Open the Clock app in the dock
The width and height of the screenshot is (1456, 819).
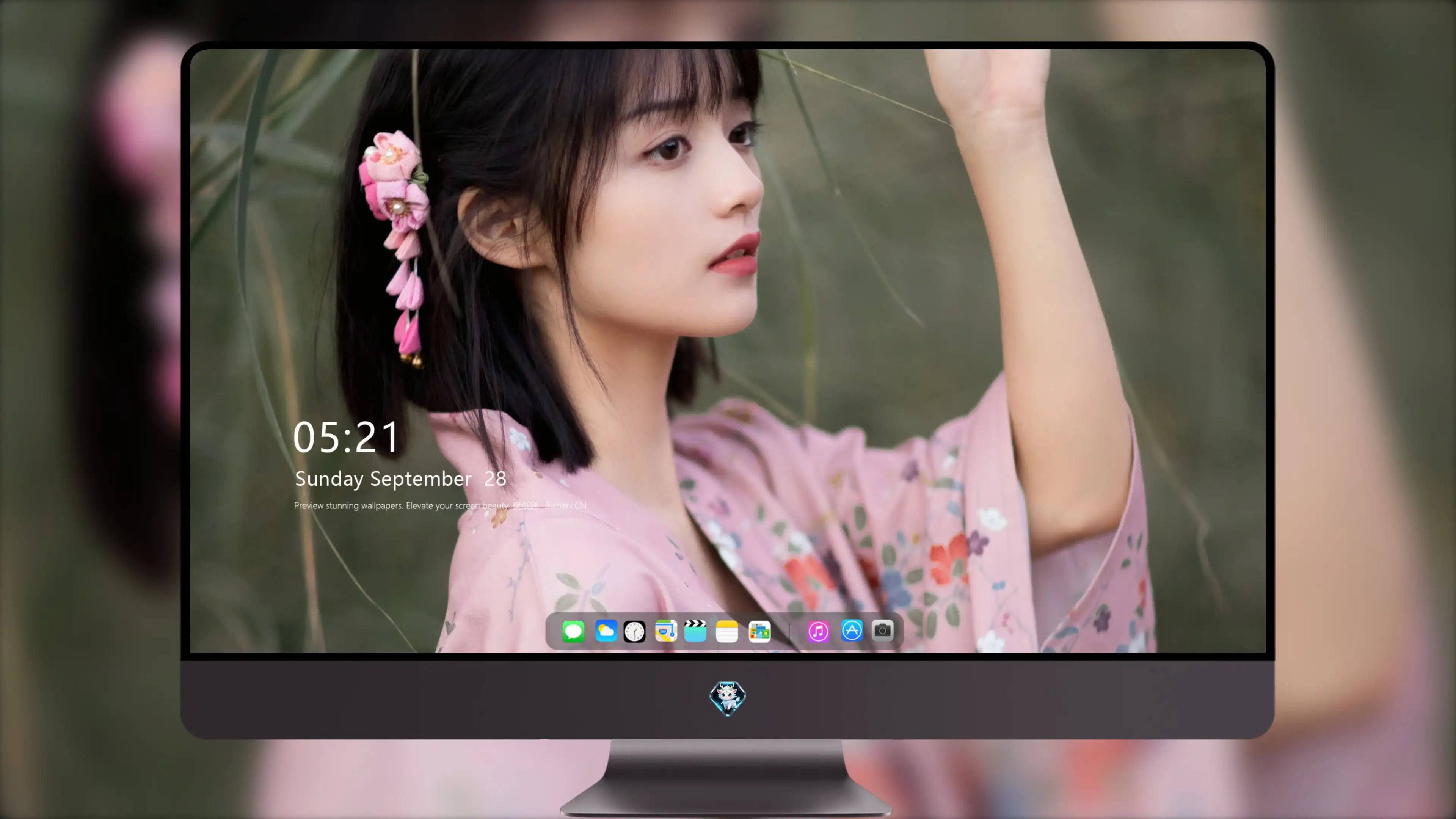click(x=634, y=631)
